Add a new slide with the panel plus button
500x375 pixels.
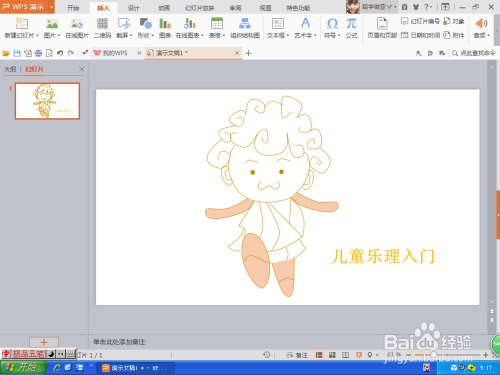click(x=44, y=342)
